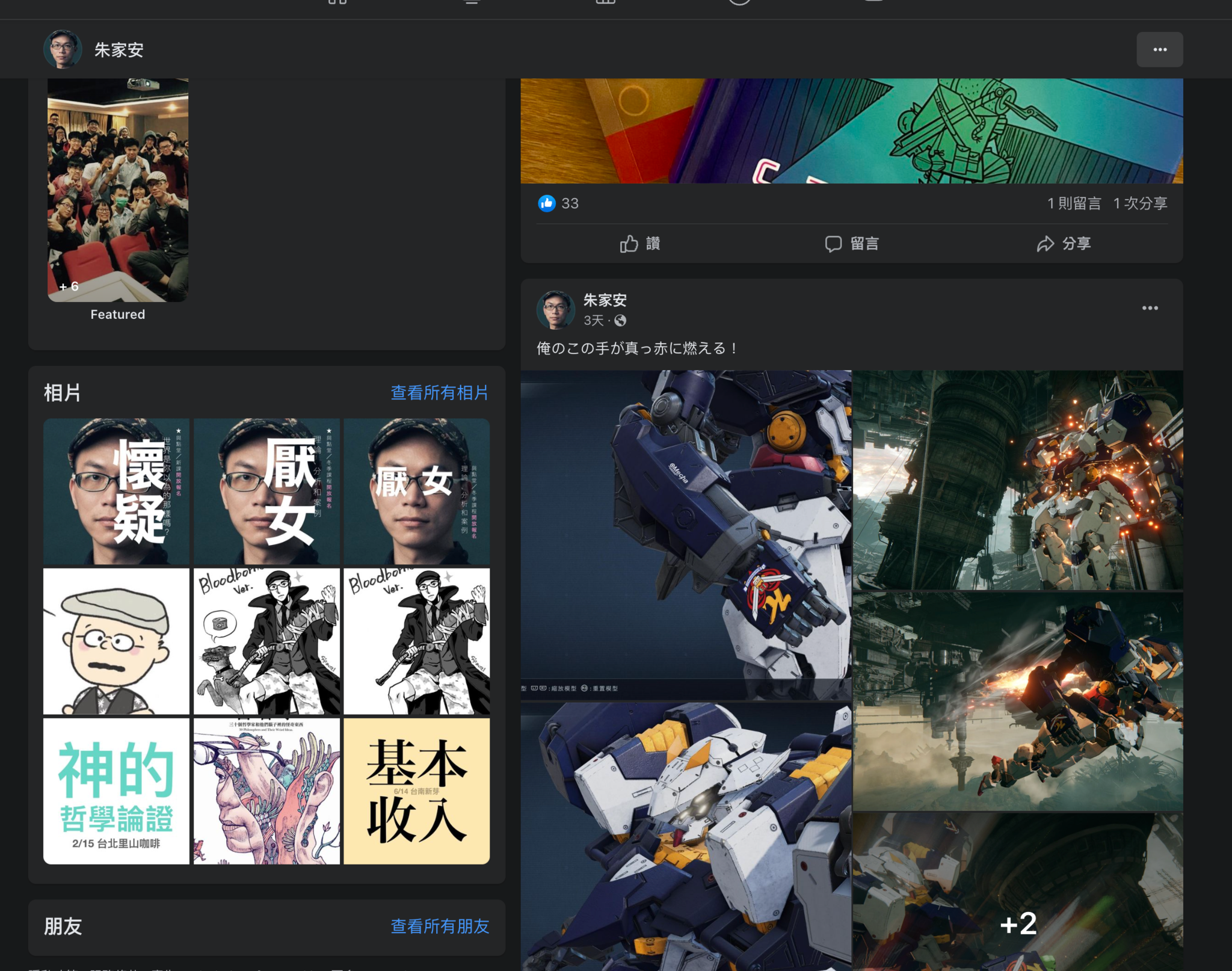Image resolution: width=1232 pixels, height=971 pixels.
Task: Click the 33 reactions count
Action: coord(570,203)
